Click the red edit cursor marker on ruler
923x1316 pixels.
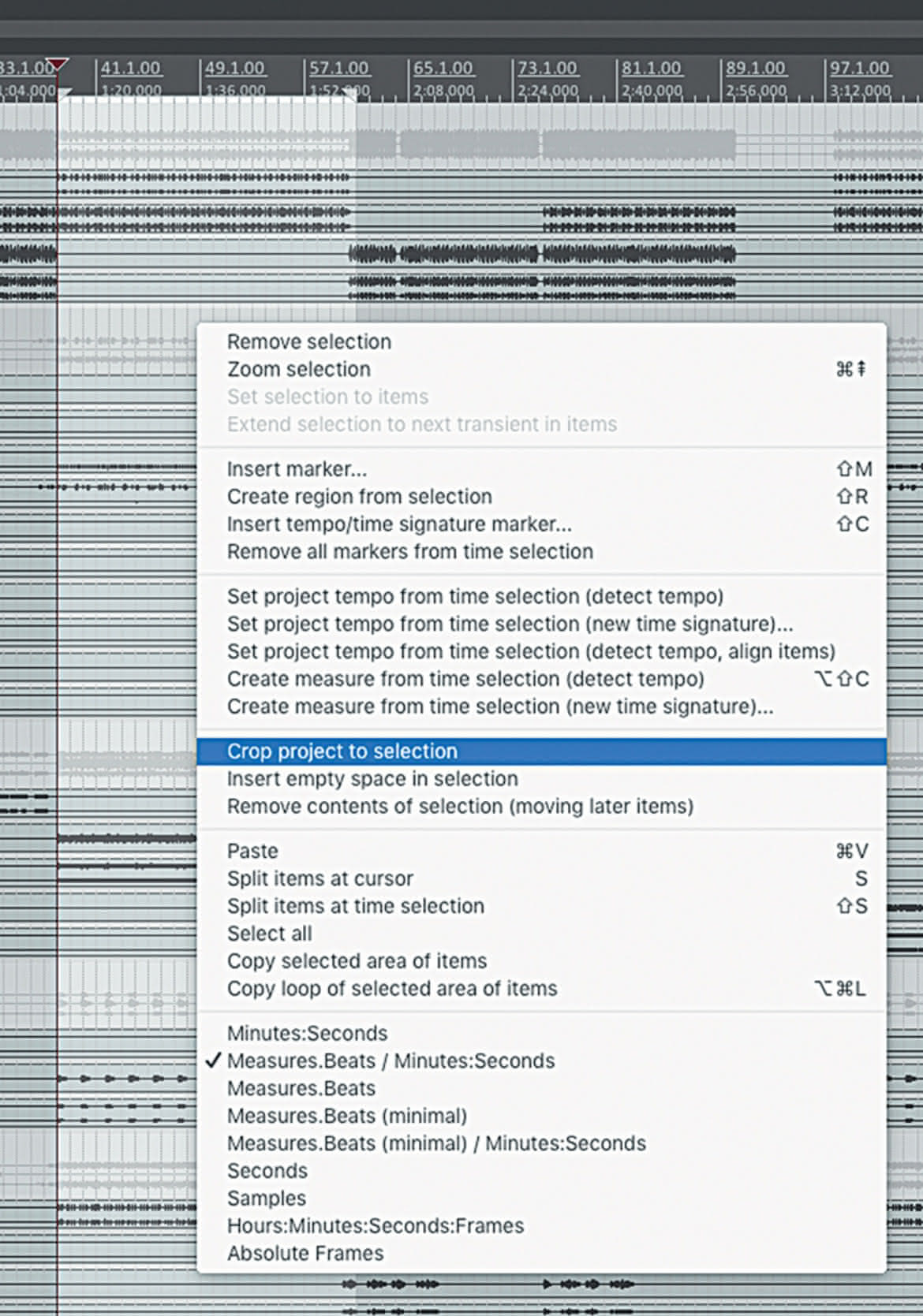point(57,64)
